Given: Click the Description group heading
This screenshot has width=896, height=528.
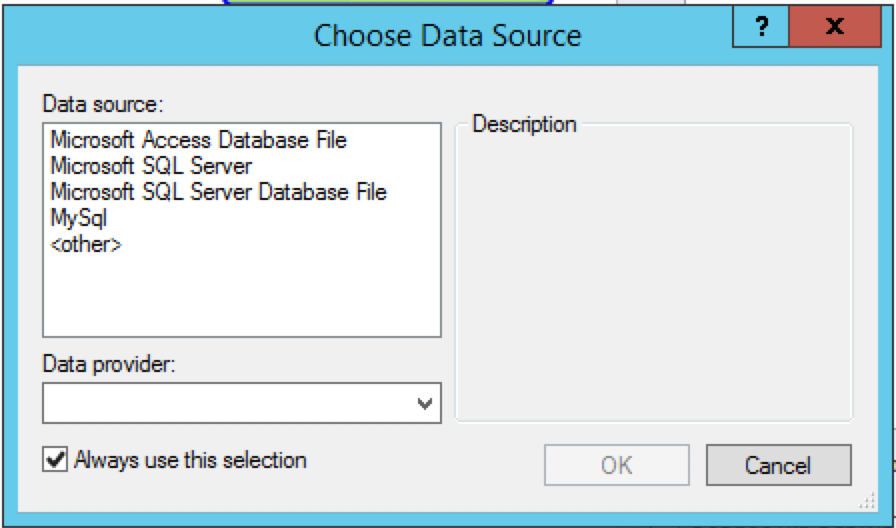Looking at the screenshot, I should pyautogui.click(x=524, y=124).
